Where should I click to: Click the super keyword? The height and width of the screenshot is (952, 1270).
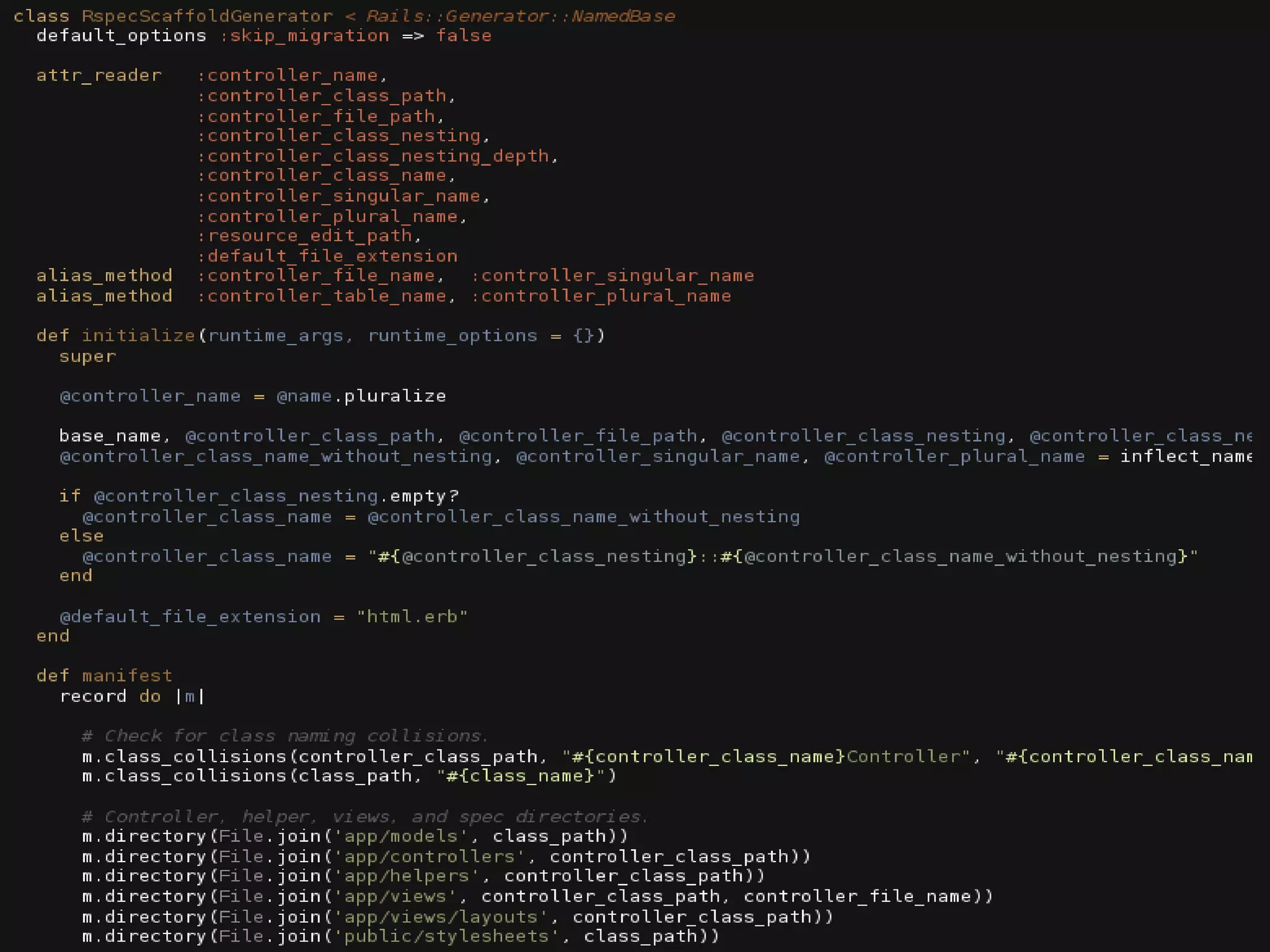(x=87, y=357)
